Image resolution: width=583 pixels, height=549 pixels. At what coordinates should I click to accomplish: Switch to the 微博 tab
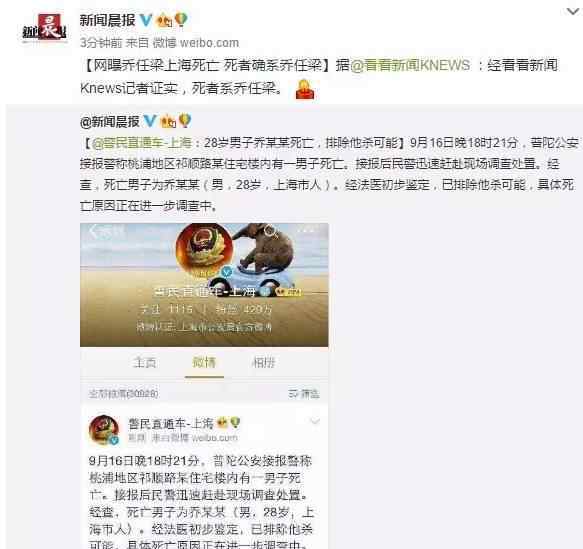coord(204,362)
